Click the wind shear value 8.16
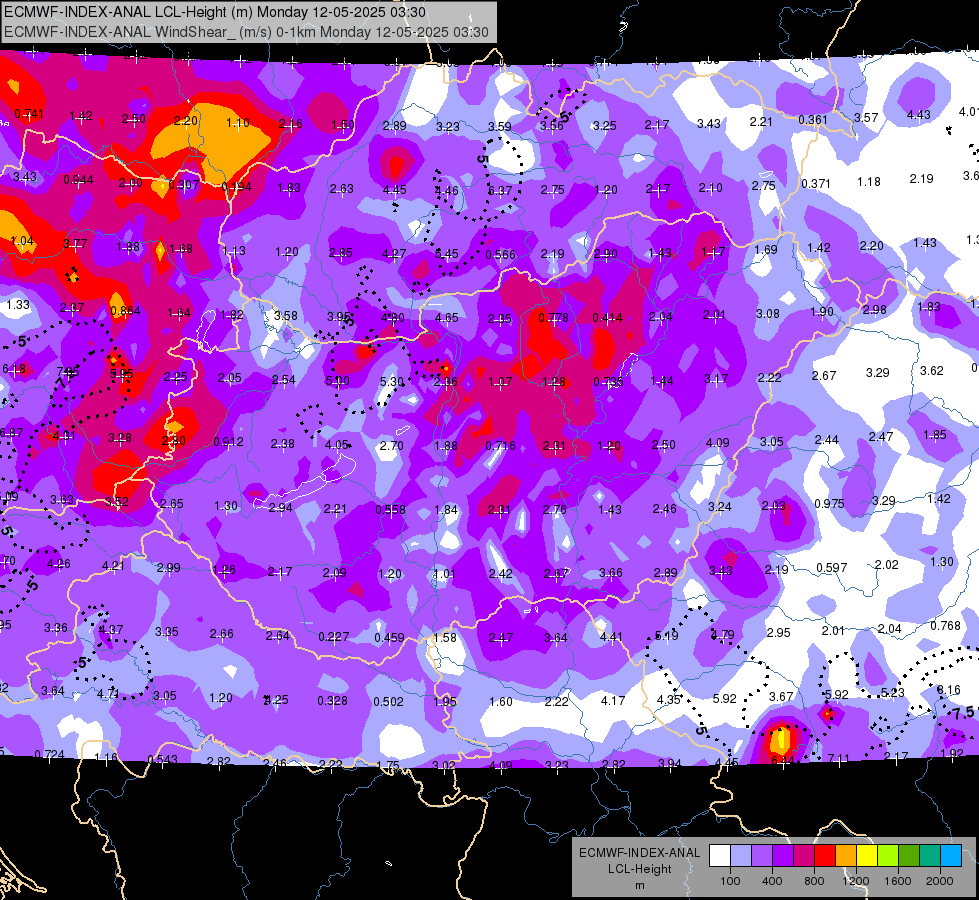The height and width of the screenshot is (900, 979). pyautogui.click(x=949, y=690)
